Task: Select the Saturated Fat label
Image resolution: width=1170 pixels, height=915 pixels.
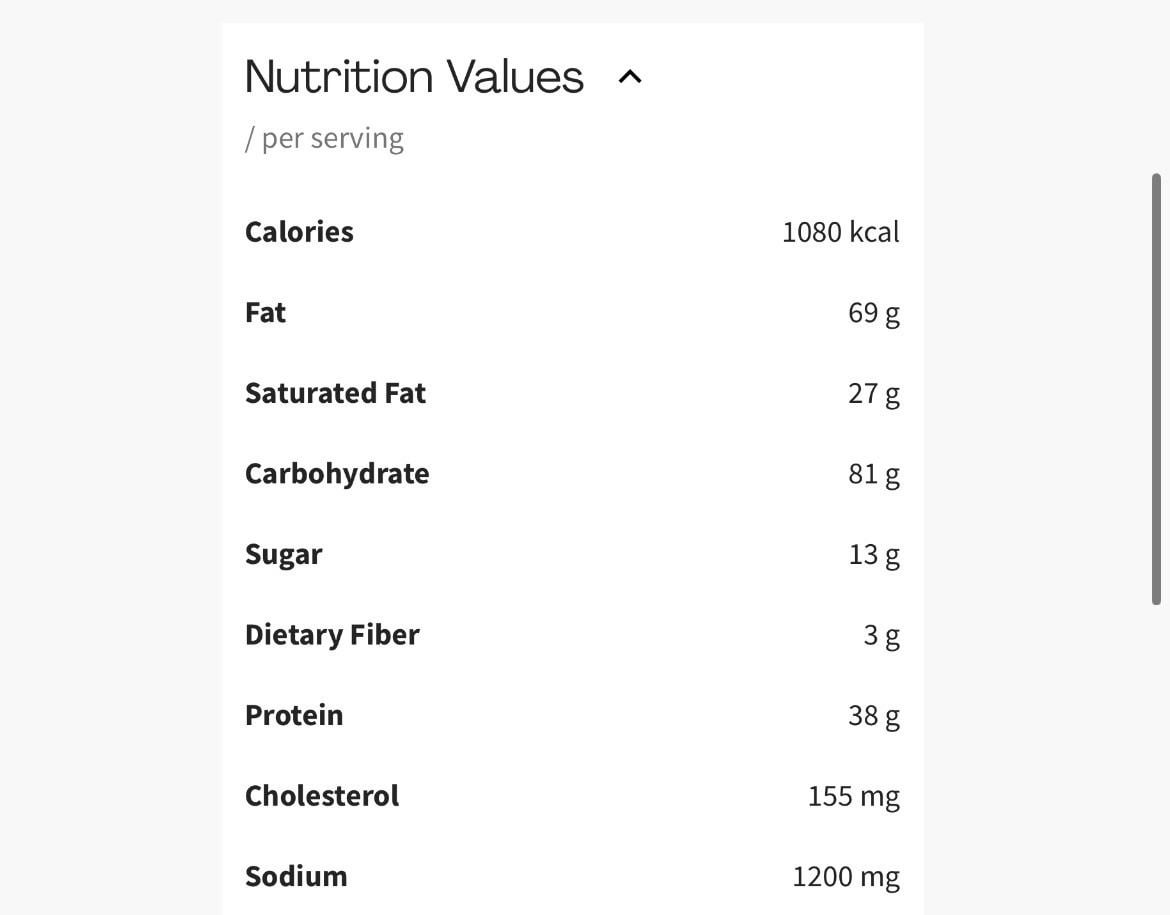Action: pos(335,393)
